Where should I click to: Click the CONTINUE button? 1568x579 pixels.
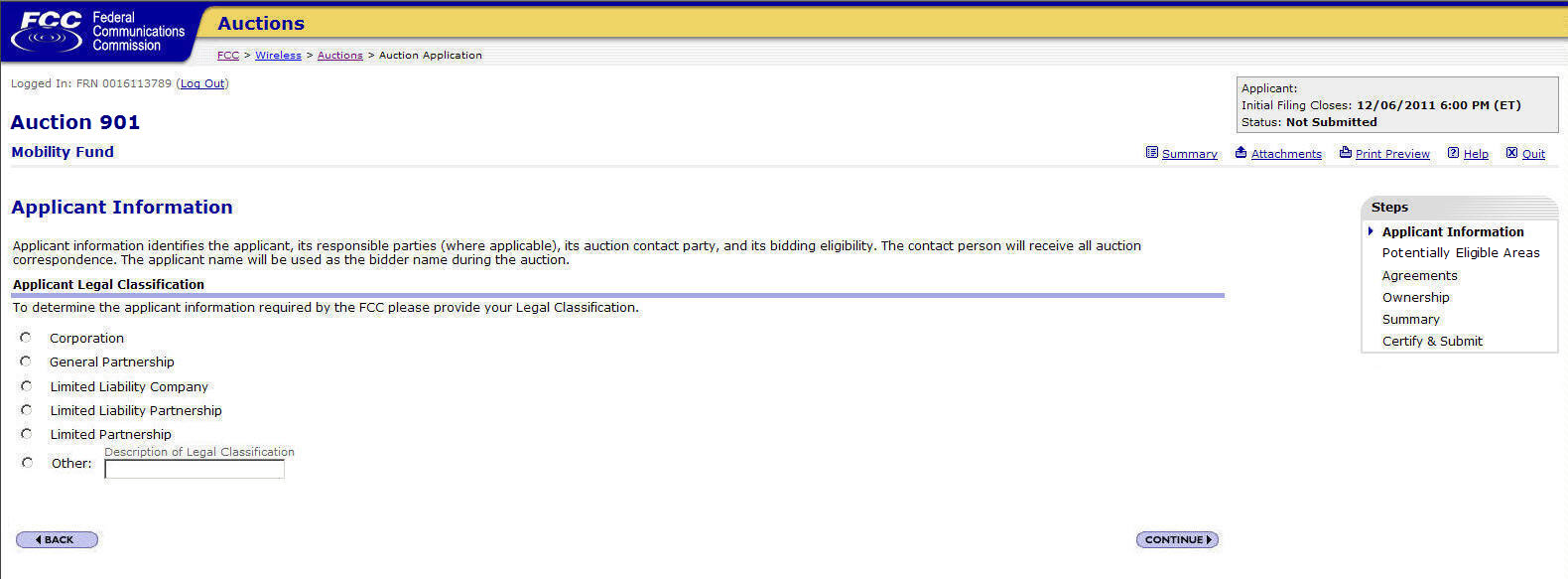(1177, 539)
